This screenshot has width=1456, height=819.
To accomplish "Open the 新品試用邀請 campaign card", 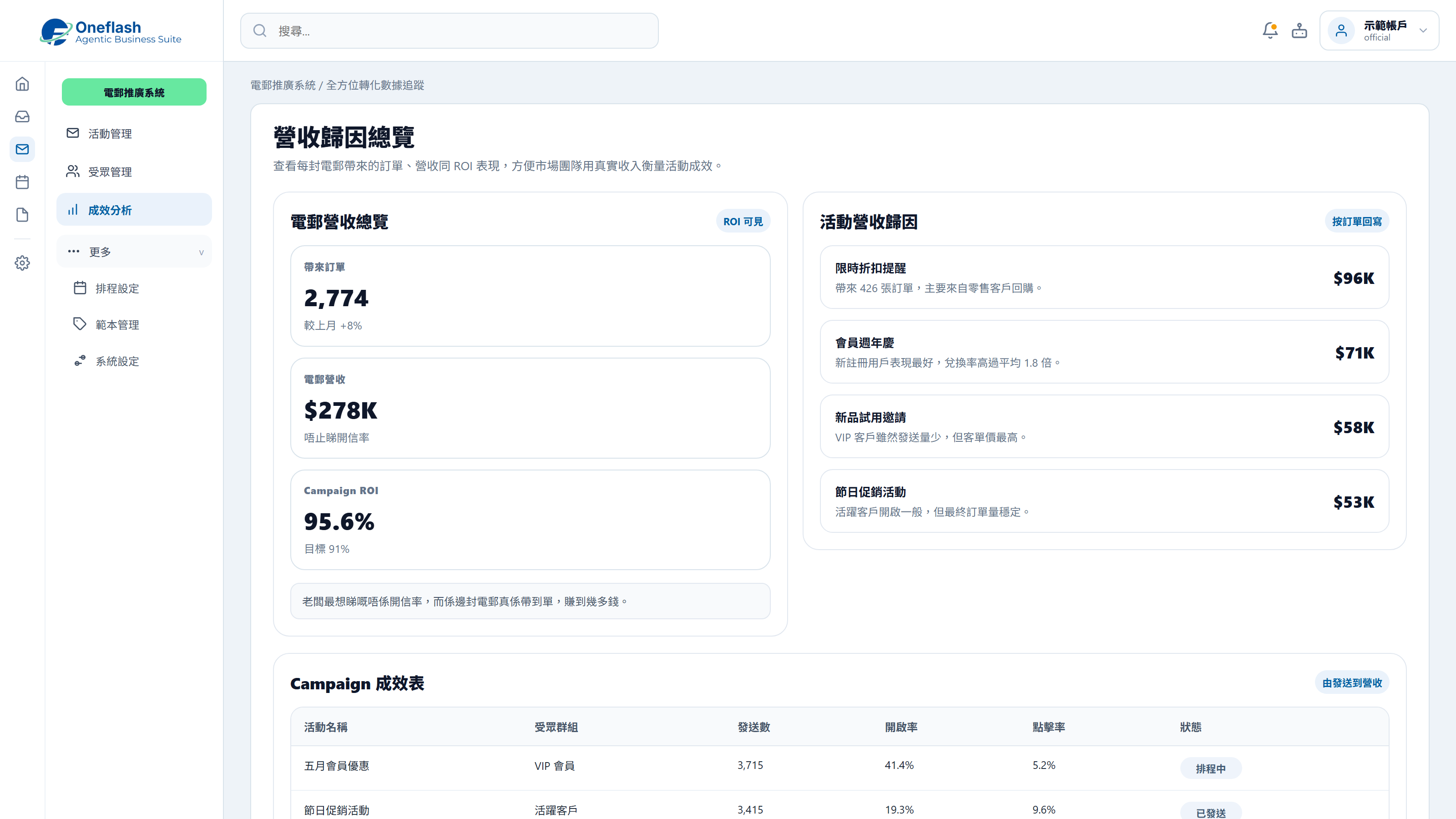I will click(x=1104, y=427).
